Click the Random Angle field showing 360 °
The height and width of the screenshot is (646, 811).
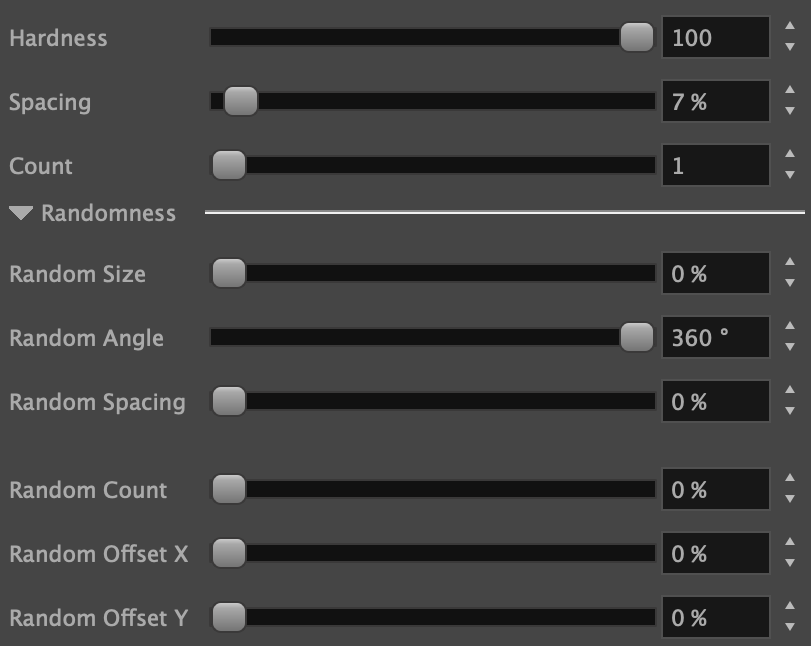click(715, 338)
